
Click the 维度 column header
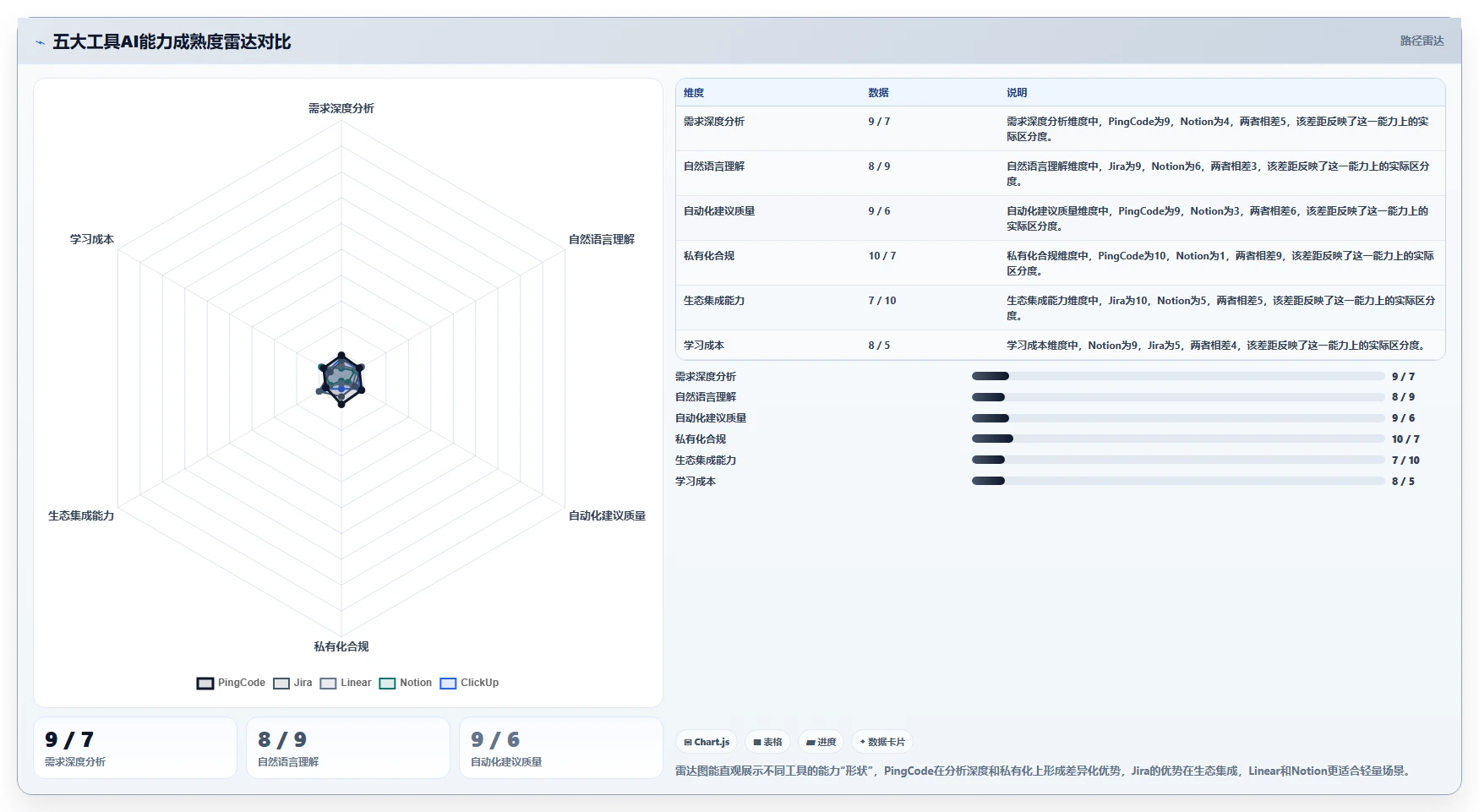tap(694, 93)
